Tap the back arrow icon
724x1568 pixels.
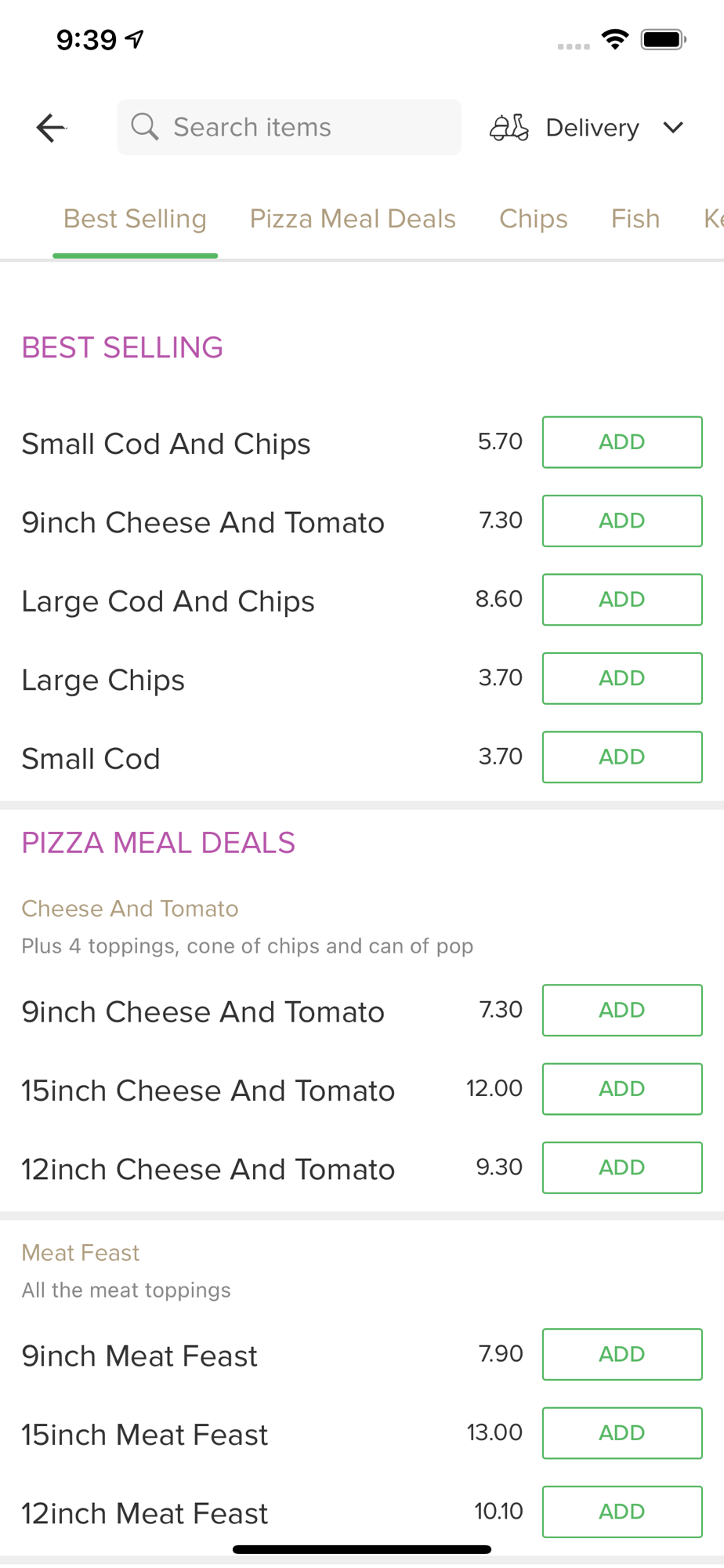pyautogui.click(x=51, y=128)
